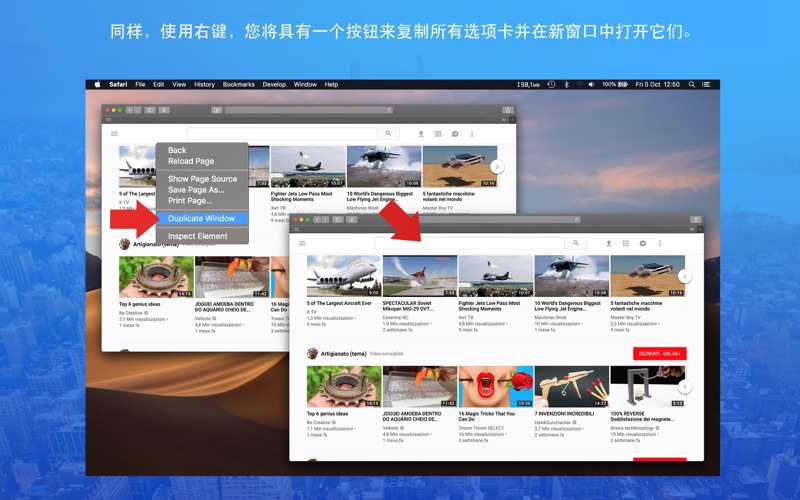Click Artigianato (tema) channel name, front window

[x=343, y=354]
